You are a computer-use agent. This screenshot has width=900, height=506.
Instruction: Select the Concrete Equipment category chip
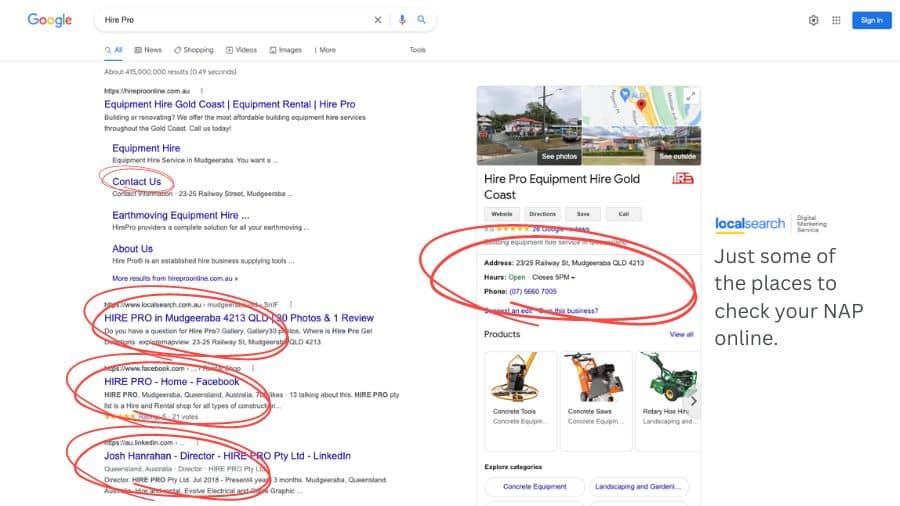(x=534, y=486)
